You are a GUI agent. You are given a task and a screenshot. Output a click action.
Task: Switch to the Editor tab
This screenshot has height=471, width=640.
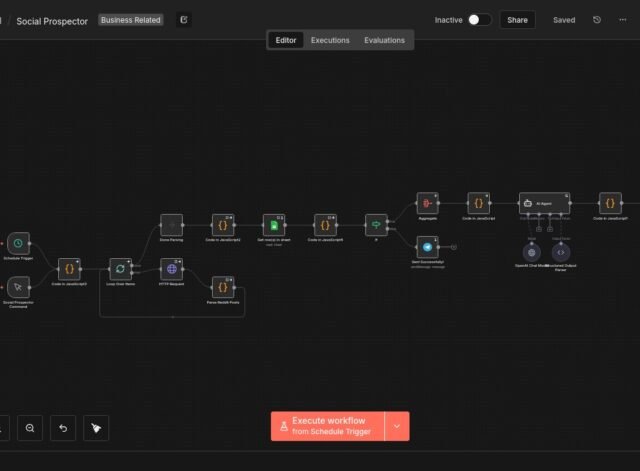pyautogui.click(x=286, y=40)
